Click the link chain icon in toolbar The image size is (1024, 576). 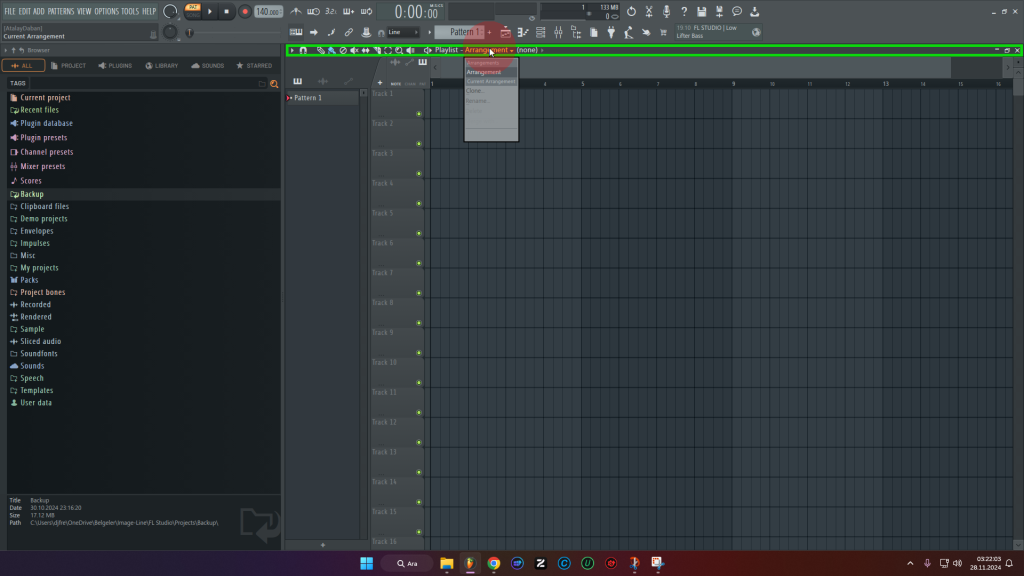(x=349, y=32)
